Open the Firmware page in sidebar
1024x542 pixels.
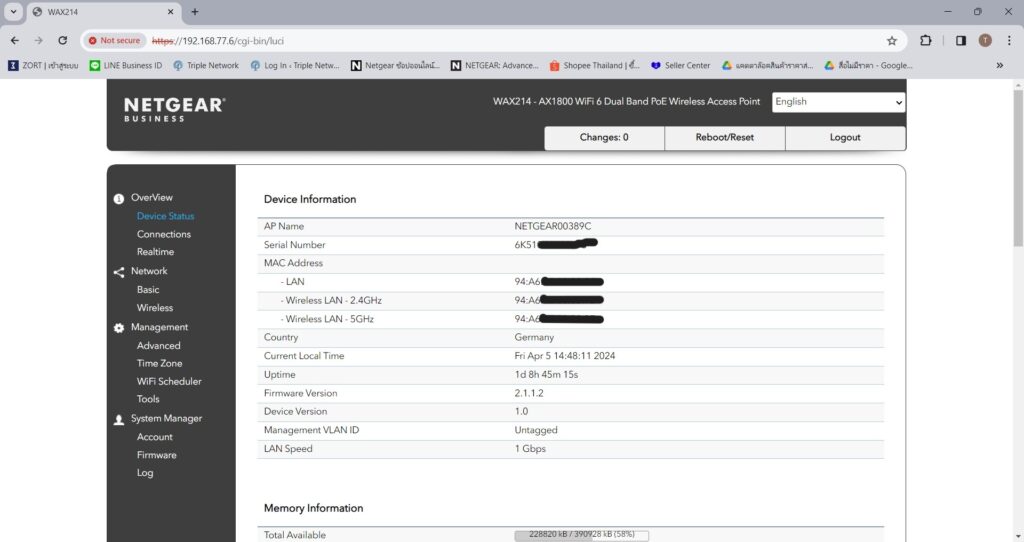click(157, 454)
